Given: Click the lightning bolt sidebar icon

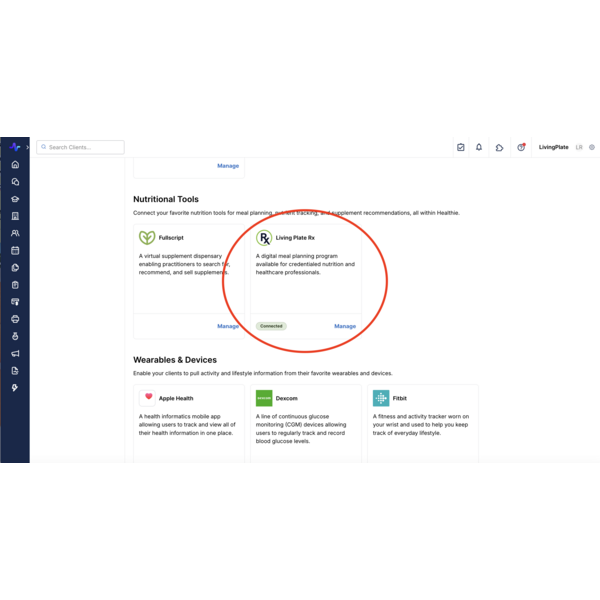Looking at the screenshot, I should (x=15, y=387).
